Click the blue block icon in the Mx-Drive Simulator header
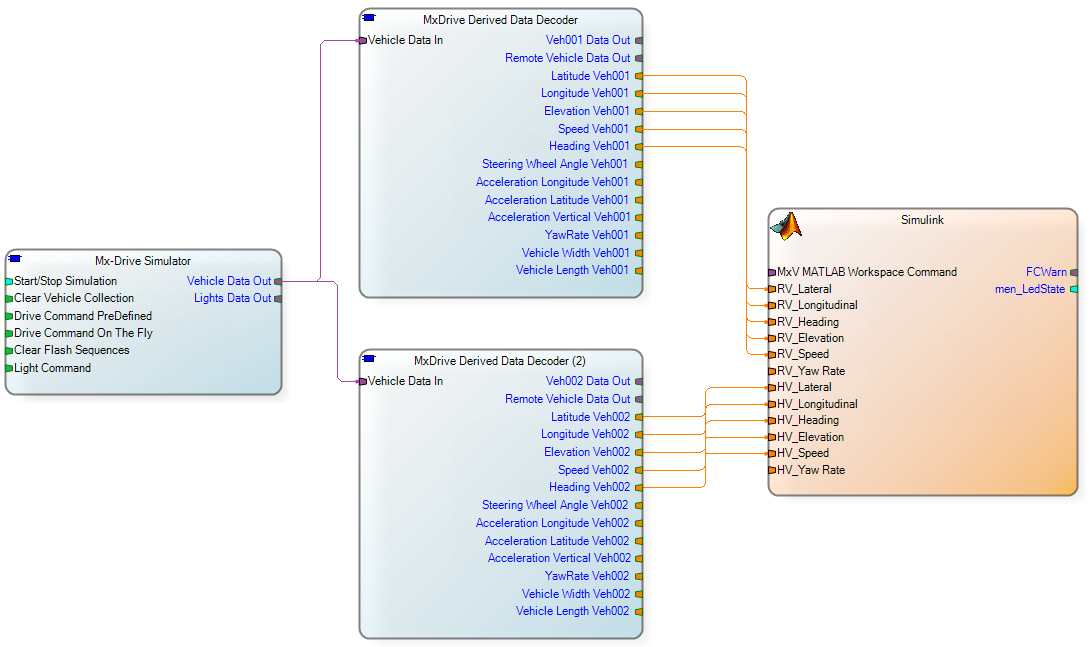The height and width of the screenshot is (647, 1091). coord(15,259)
